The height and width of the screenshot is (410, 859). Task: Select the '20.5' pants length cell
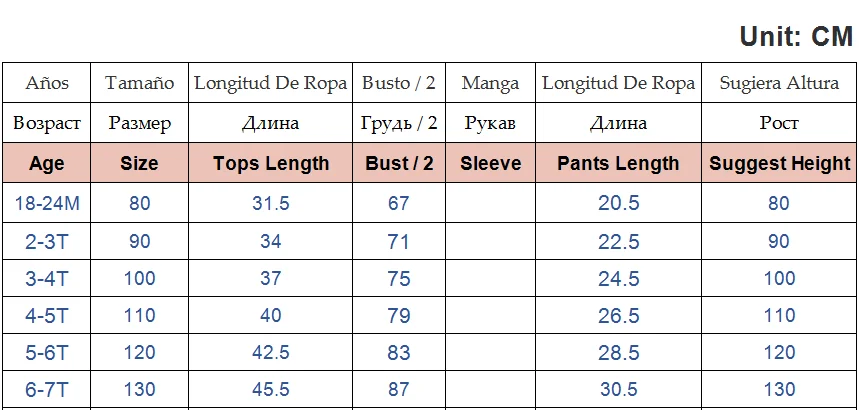point(618,203)
